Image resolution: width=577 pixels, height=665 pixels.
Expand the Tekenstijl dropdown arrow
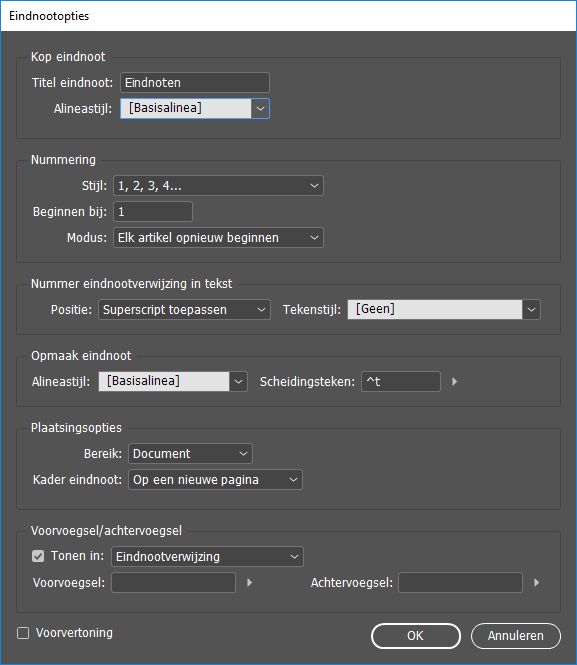click(x=531, y=310)
